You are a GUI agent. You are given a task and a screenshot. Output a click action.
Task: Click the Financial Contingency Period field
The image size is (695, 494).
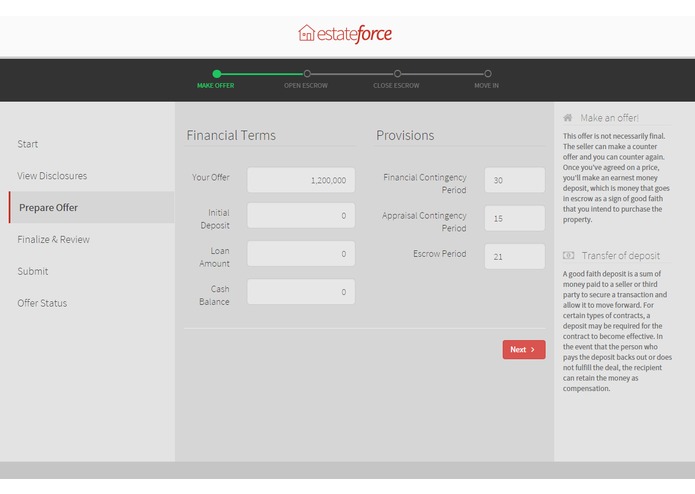[x=515, y=180]
